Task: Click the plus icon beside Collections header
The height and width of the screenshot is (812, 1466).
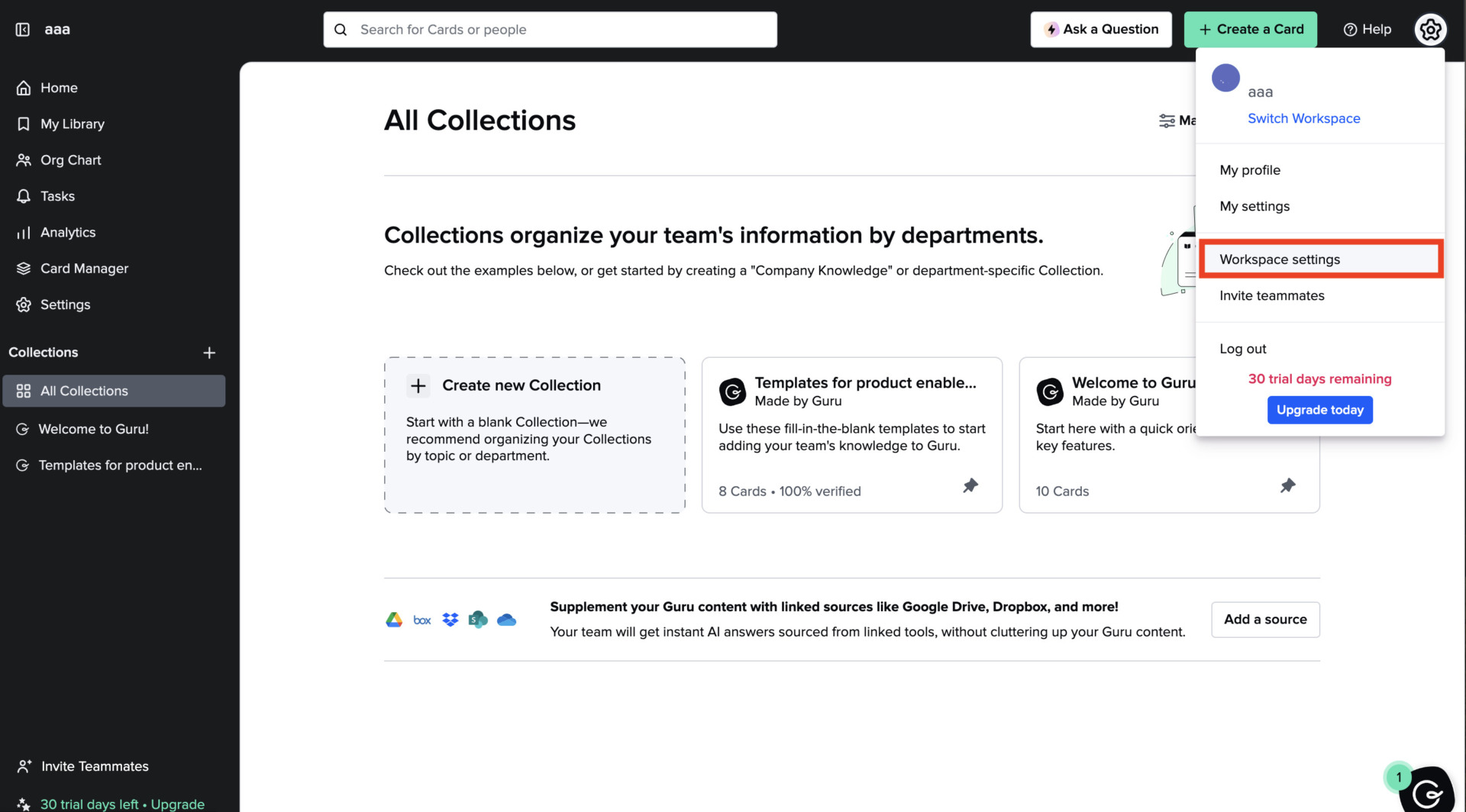Action: point(209,352)
